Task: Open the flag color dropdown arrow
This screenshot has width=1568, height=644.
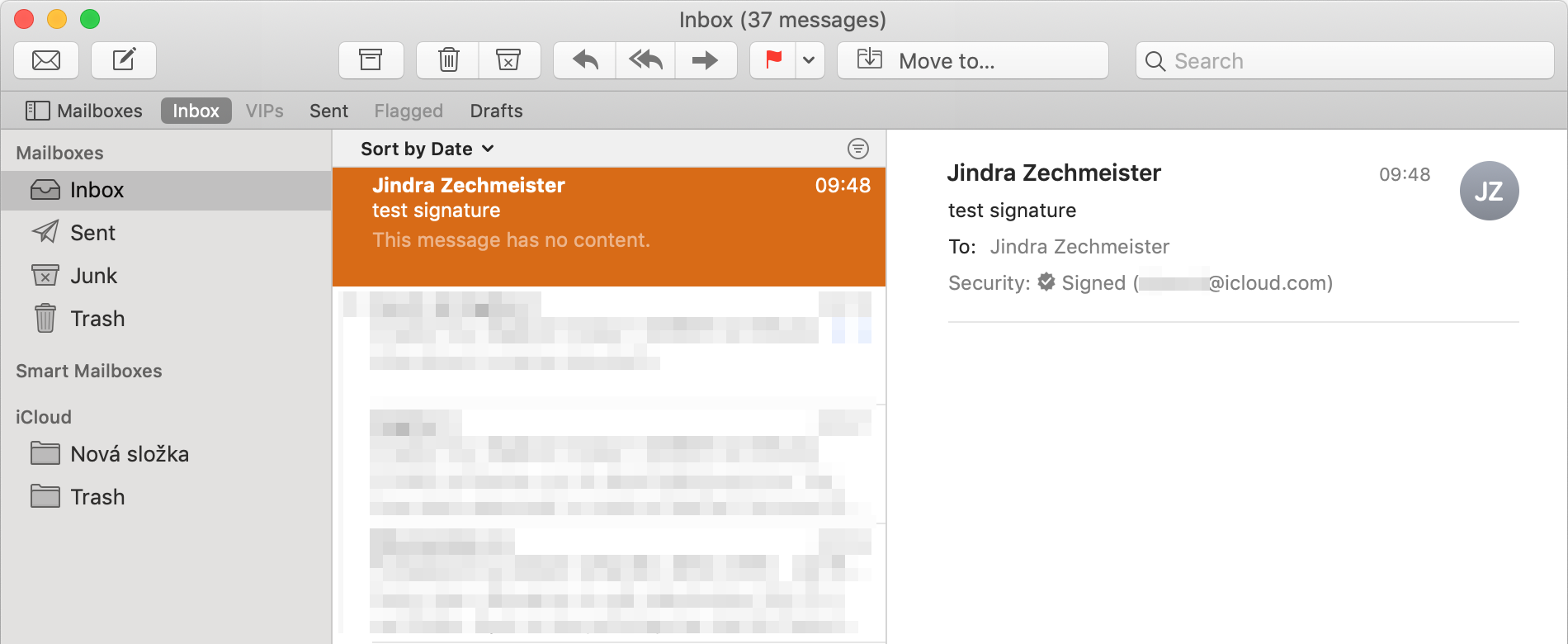Action: [x=810, y=60]
